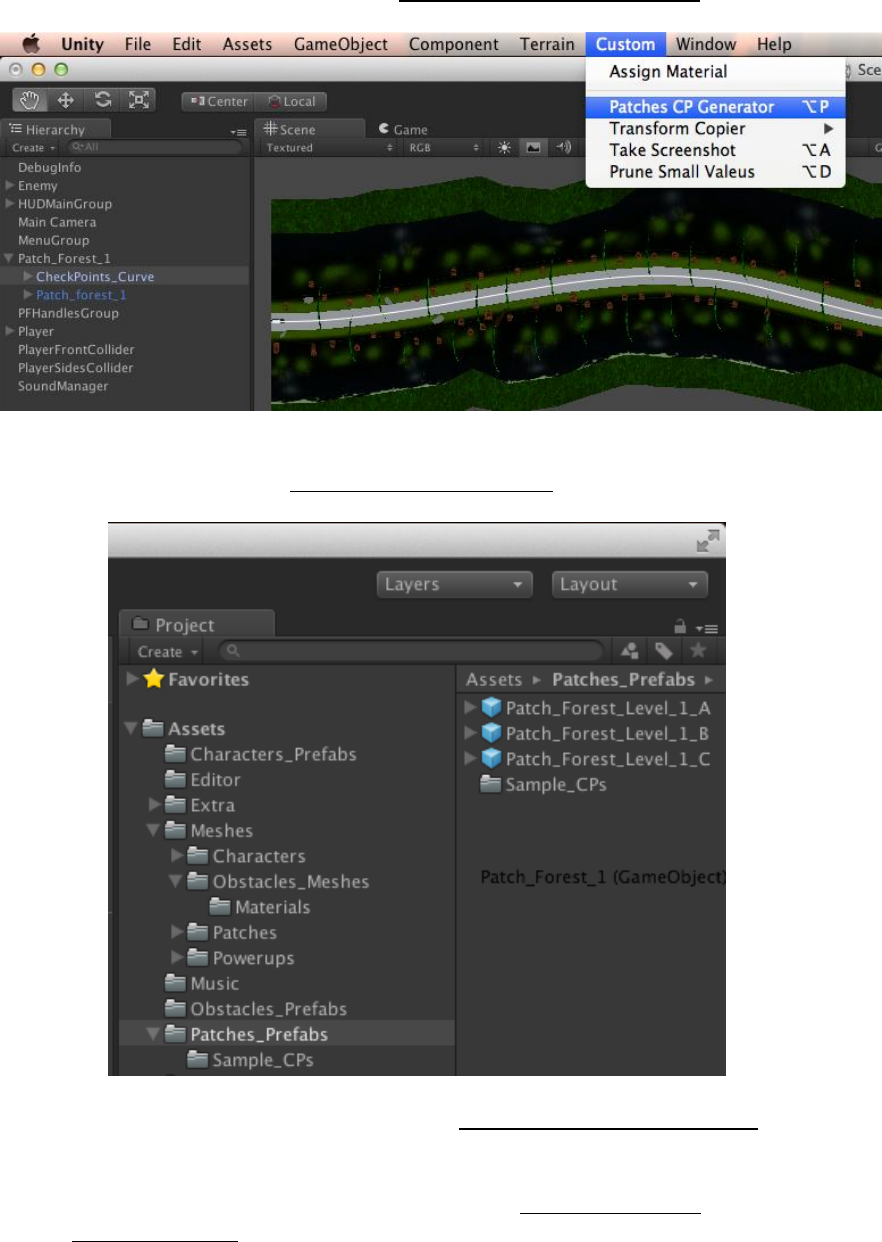Image resolution: width=882 pixels, height=1242 pixels.
Task: Open the Layout dropdown
Action: [630, 585]
